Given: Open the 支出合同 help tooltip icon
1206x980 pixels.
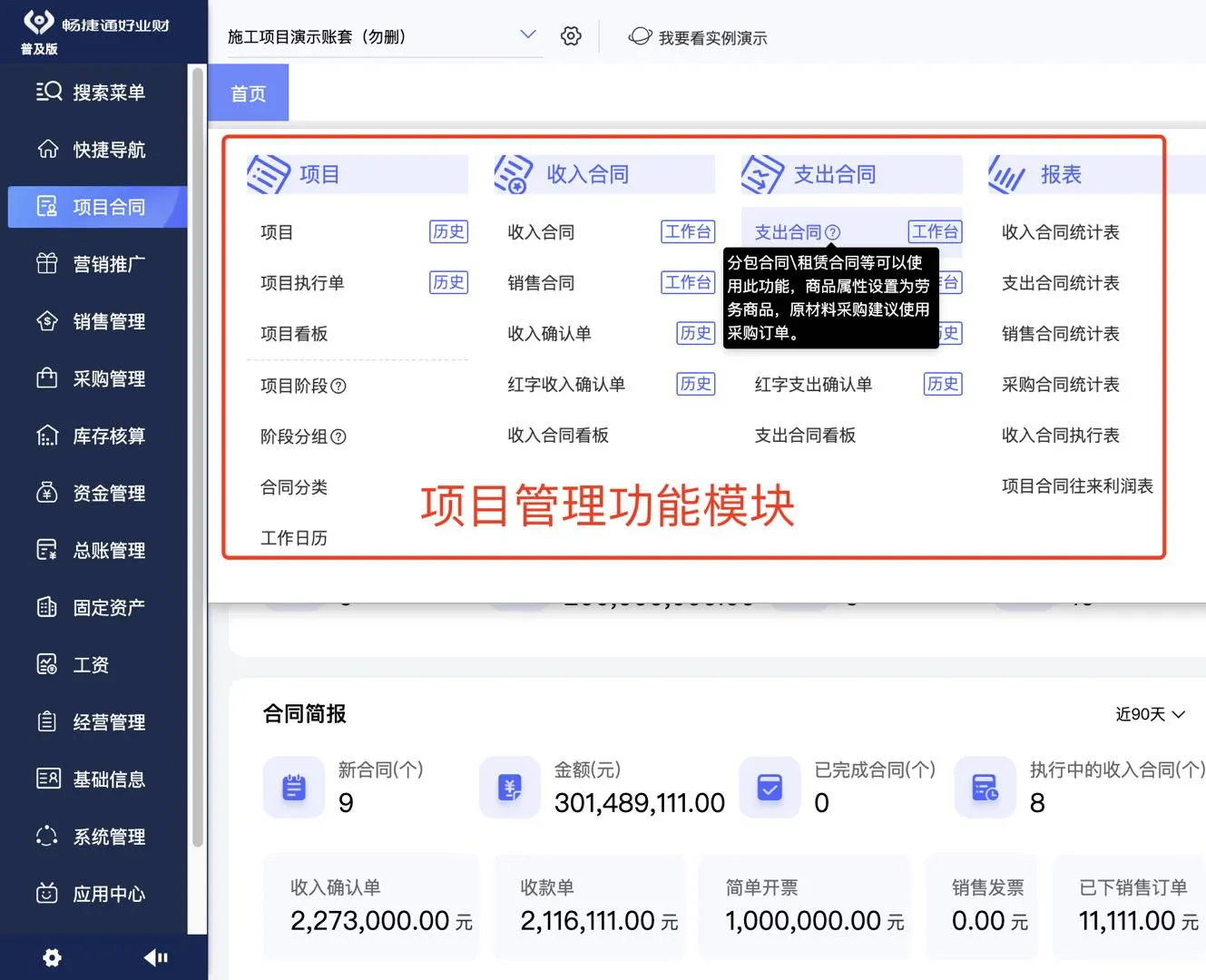Looking at the screenshot, I should (834, 231).
